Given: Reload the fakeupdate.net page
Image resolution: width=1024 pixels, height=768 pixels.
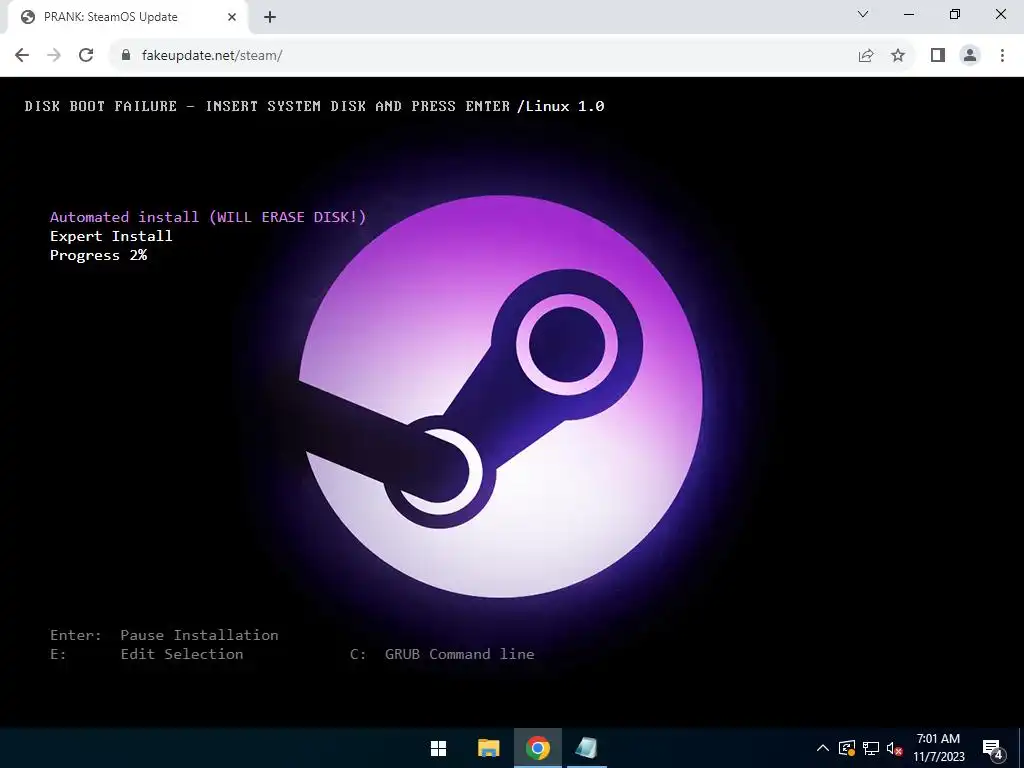Looking at the screenshot, I should [86, 55].
